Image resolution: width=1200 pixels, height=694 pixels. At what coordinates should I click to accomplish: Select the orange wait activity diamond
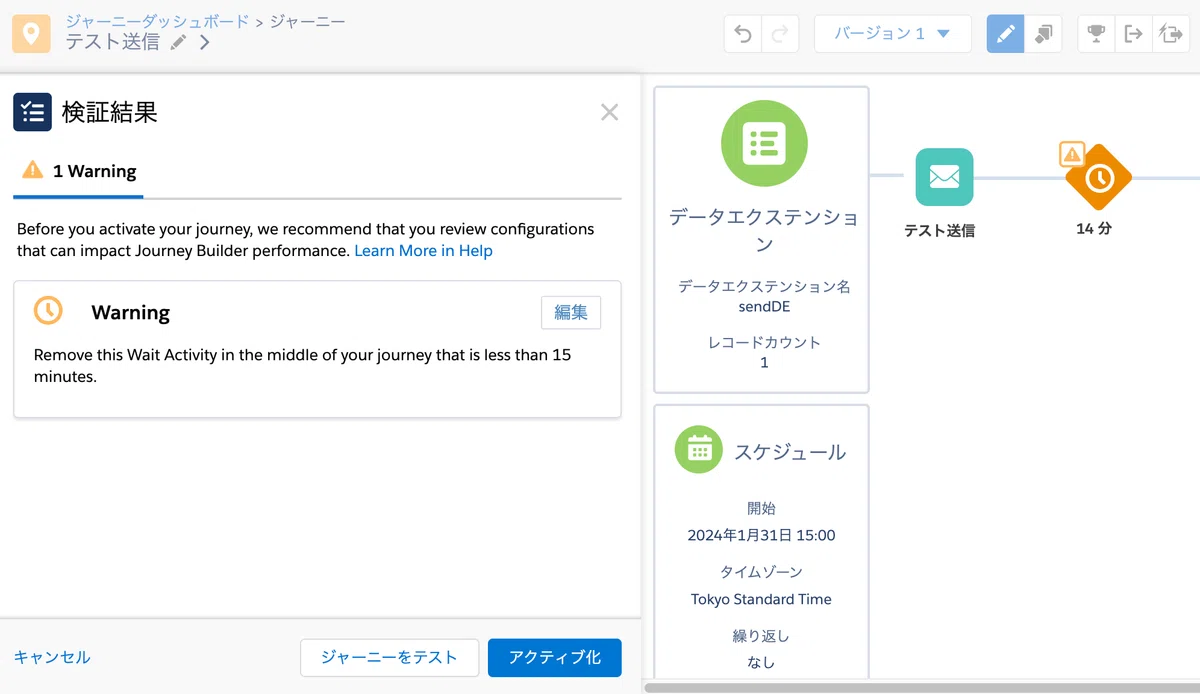(1098, 178)
